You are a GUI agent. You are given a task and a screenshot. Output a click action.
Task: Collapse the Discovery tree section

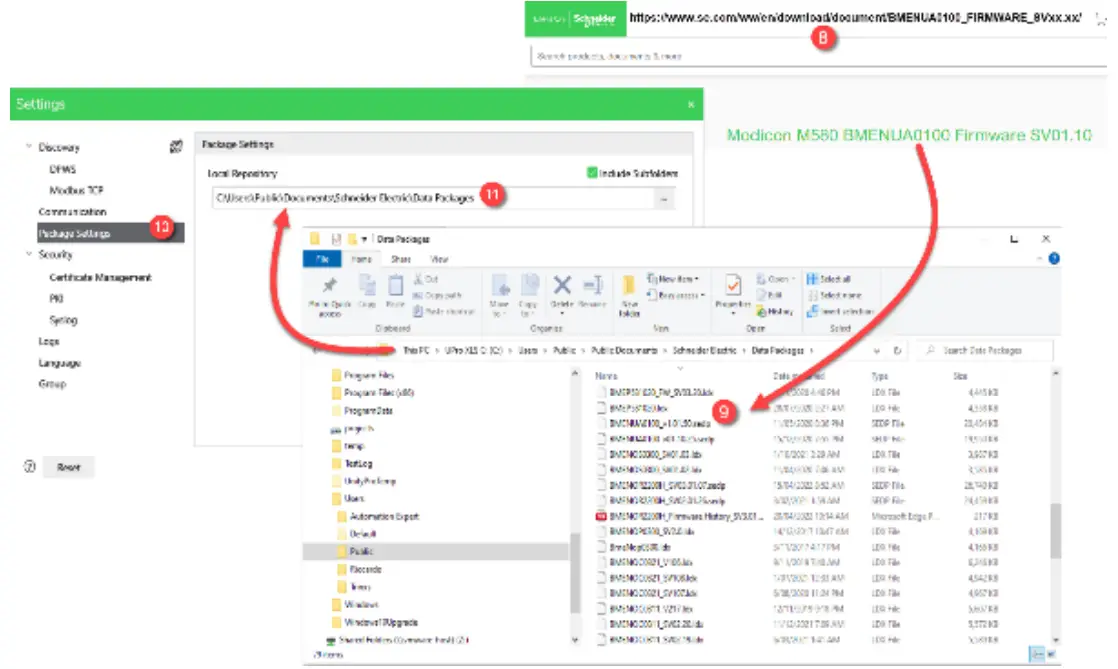pos(29,147)
